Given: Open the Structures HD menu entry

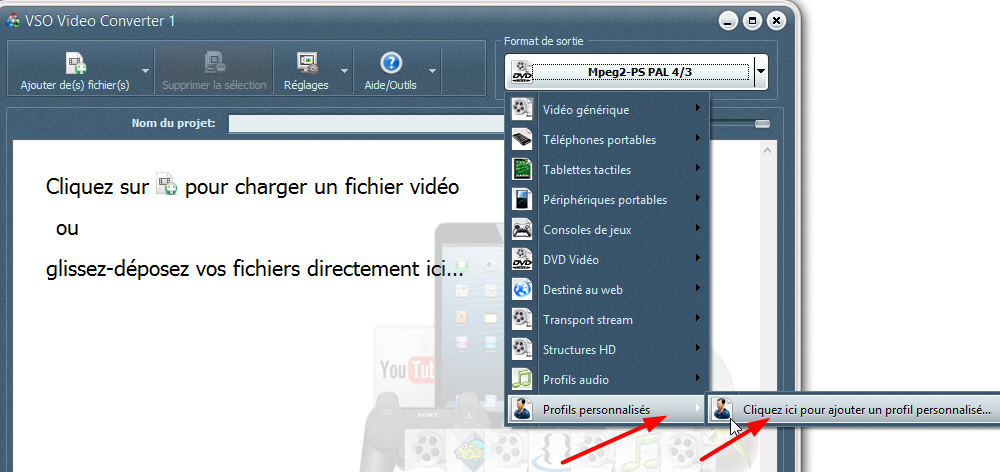Looking at the screenshot, I should pyautogui.click(x=608, y=350).
